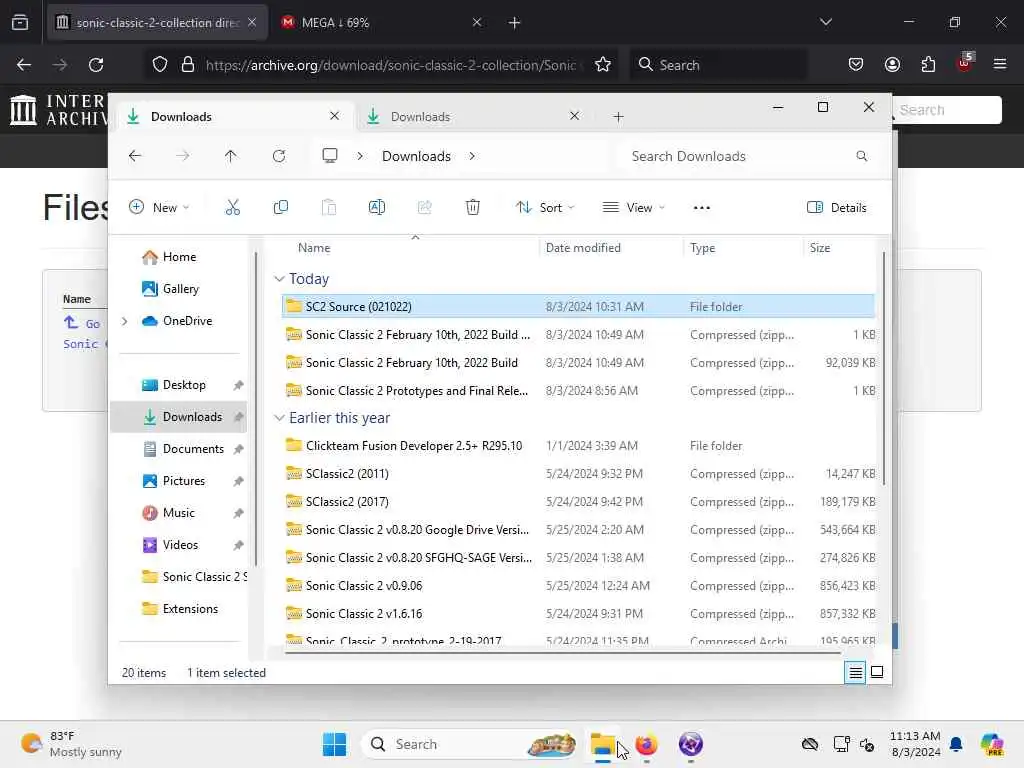Viewport: 1024px width, 768px height.
Task: Collapse the Earlier this year group
Action: click(280, 418)
